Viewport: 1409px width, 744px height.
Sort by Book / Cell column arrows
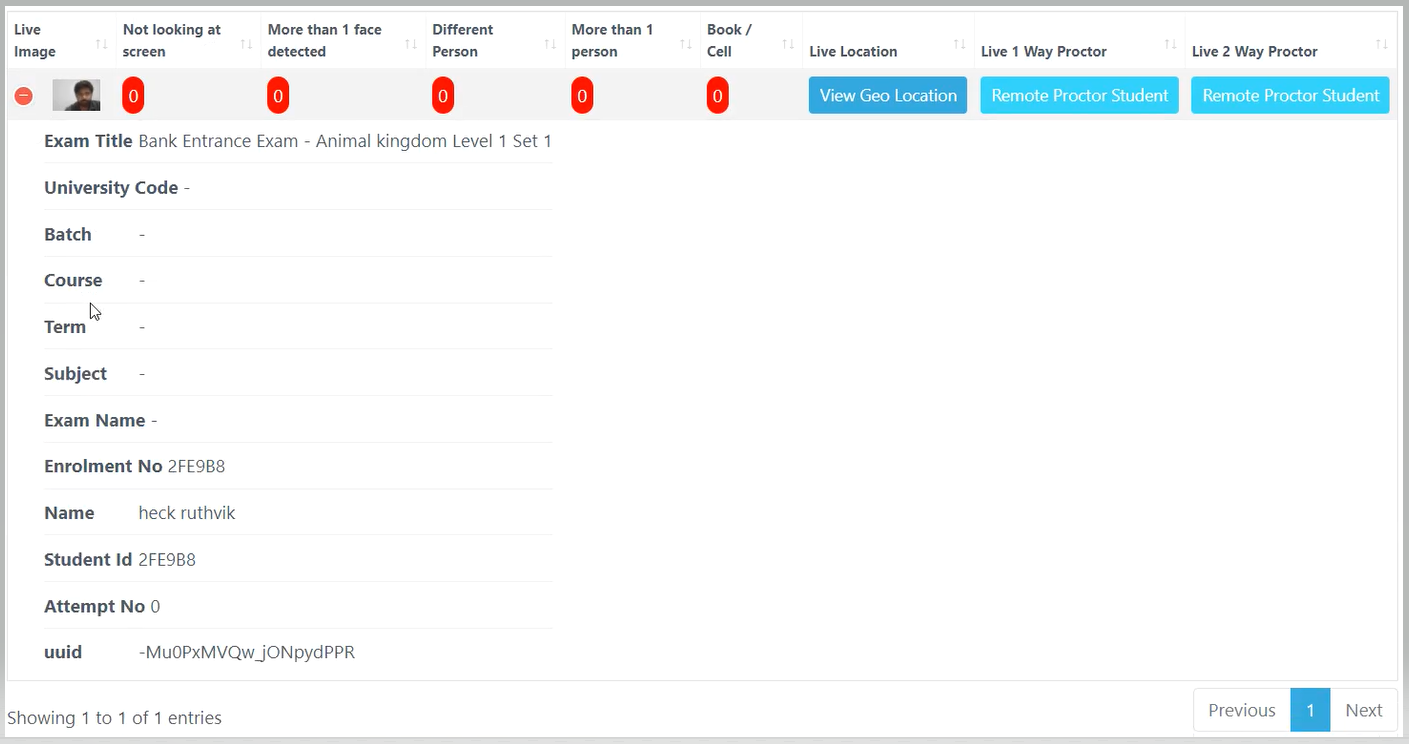[x=787, y=44]
